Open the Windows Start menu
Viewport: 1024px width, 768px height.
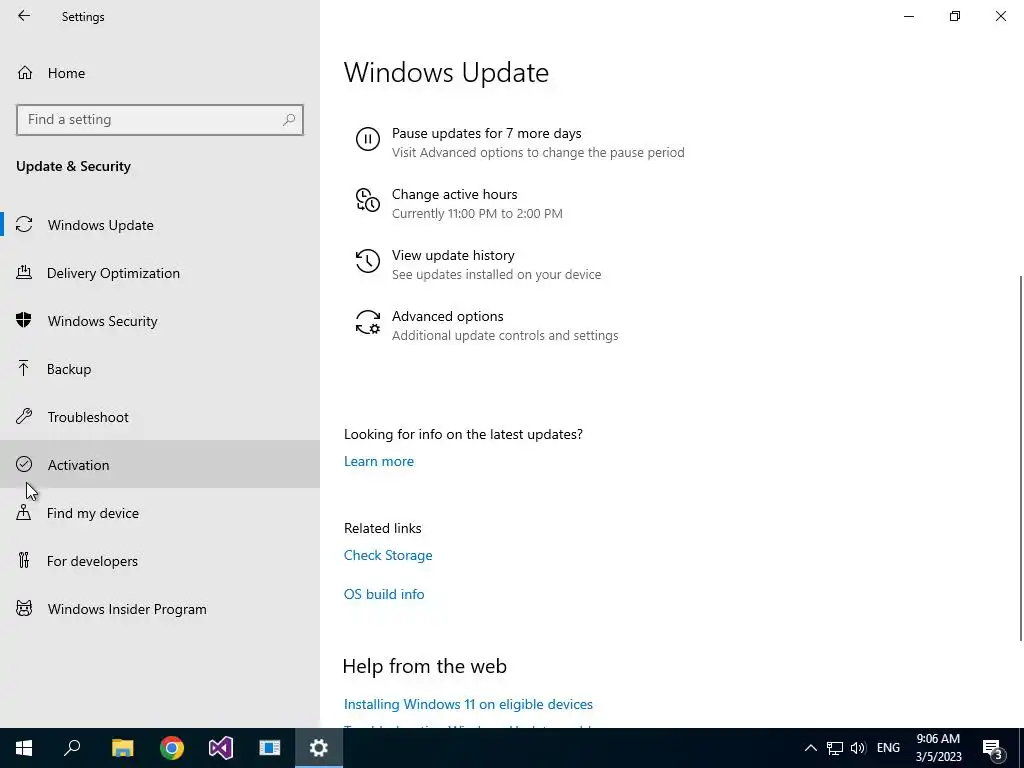[24, 748]
